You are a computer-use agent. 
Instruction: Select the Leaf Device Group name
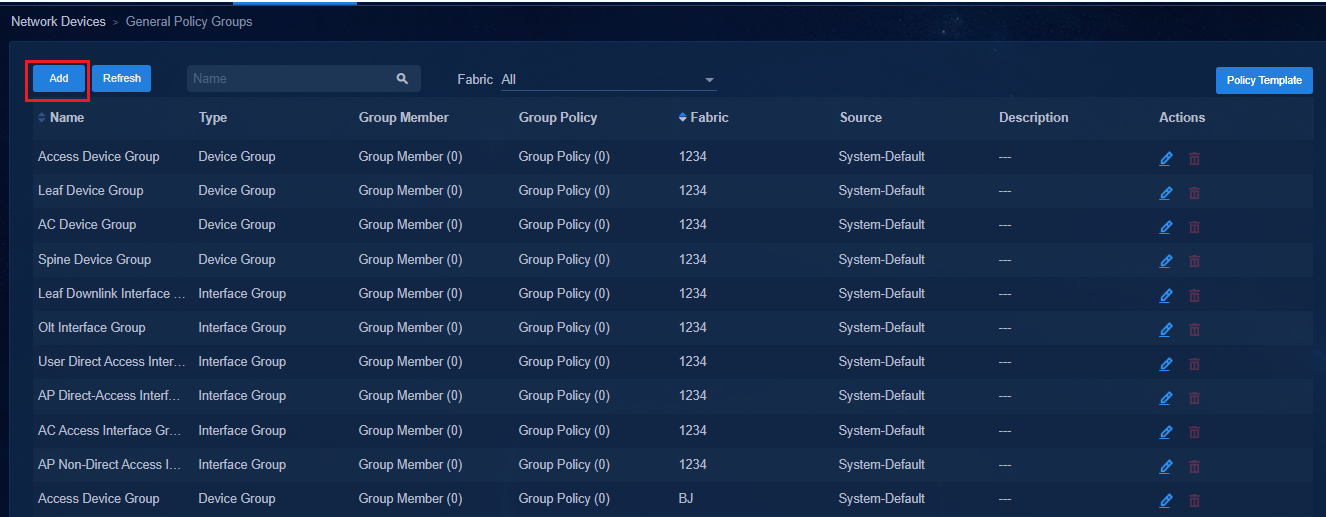click(91, 190)
